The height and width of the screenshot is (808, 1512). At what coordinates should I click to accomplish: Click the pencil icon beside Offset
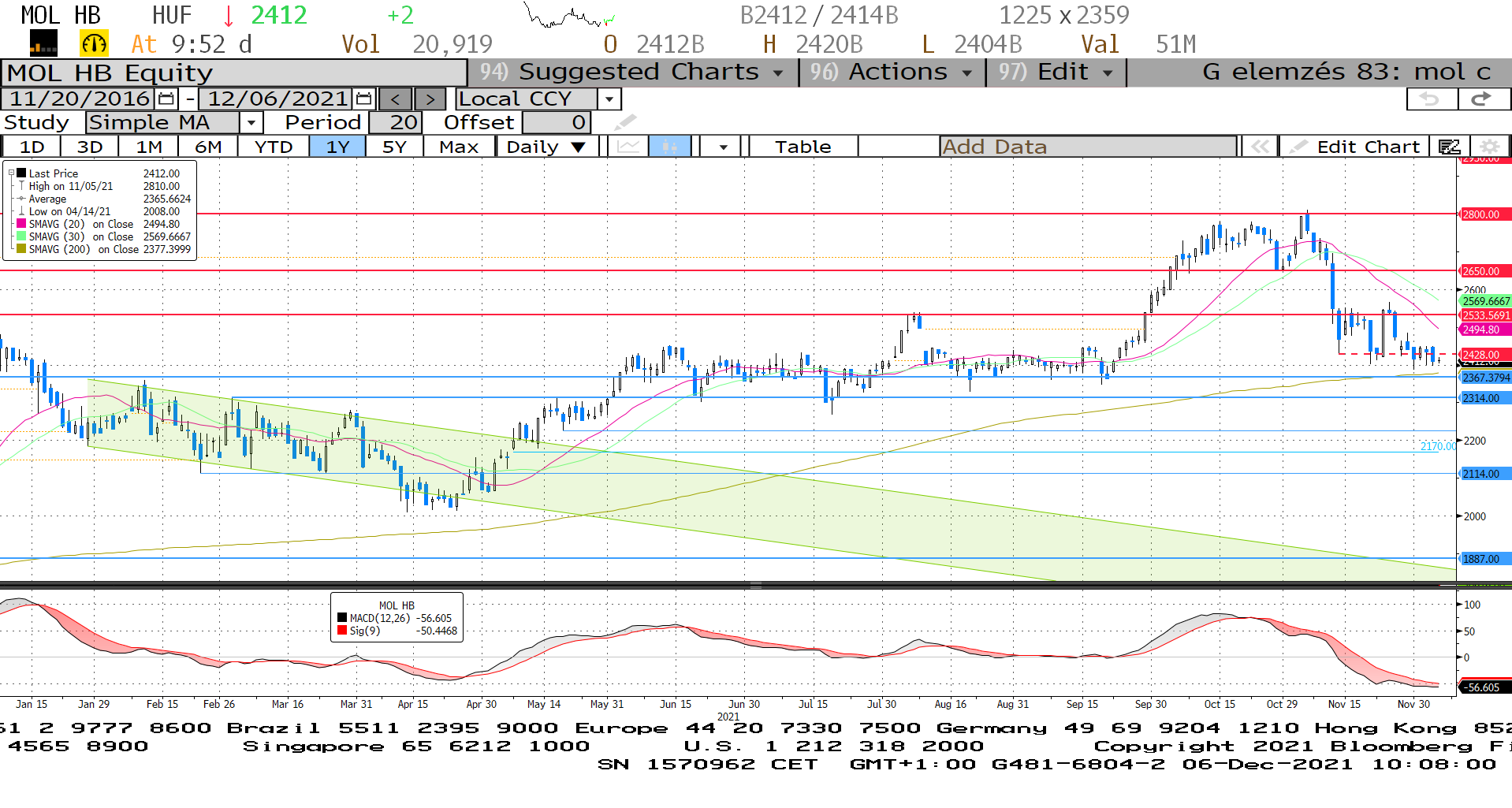(625, 122)
